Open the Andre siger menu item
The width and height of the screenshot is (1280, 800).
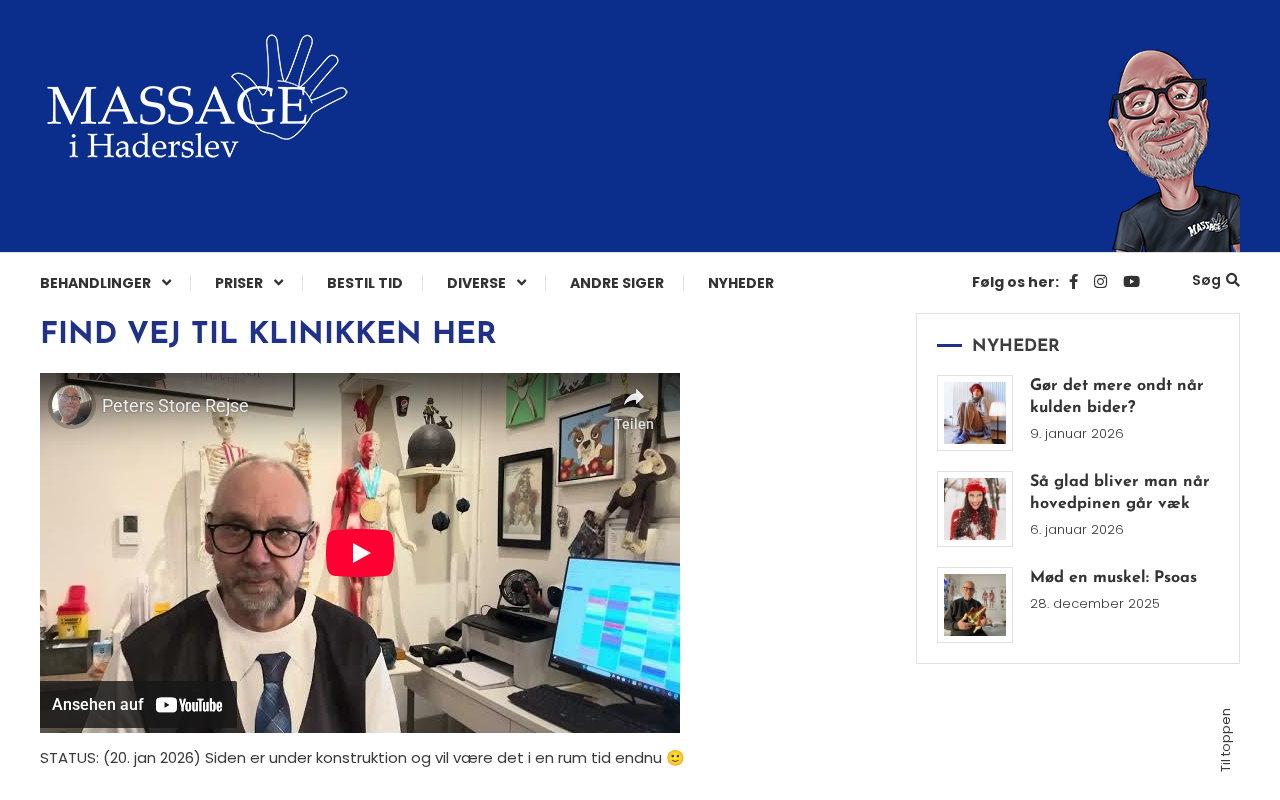pos(617,283)
